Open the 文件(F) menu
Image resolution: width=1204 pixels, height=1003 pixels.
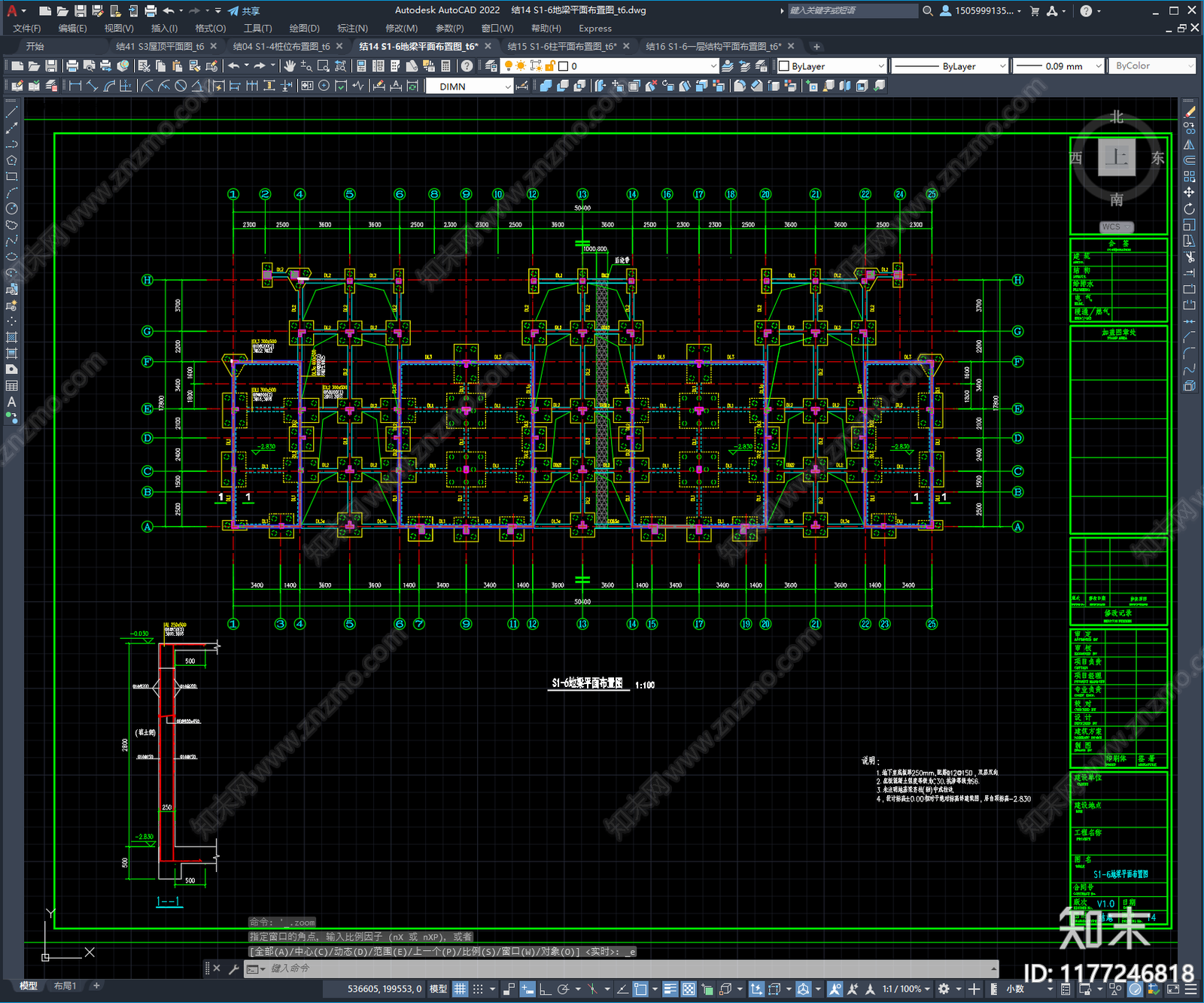coord(27,29)
